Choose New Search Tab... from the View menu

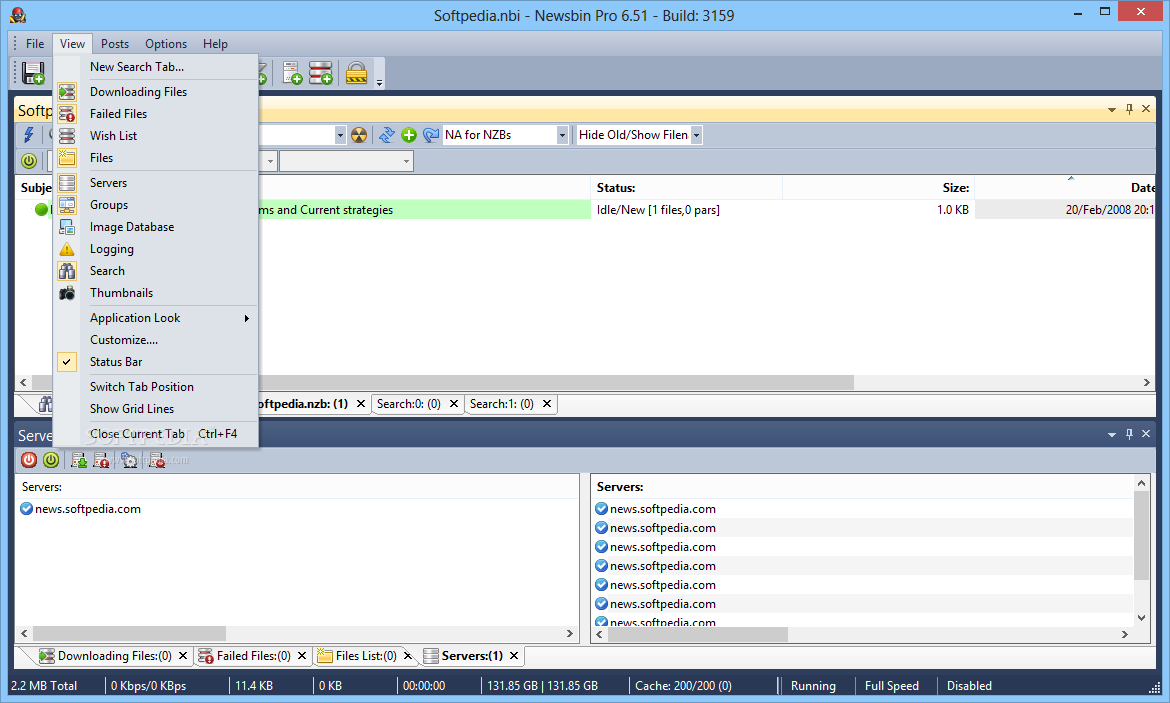137,67
